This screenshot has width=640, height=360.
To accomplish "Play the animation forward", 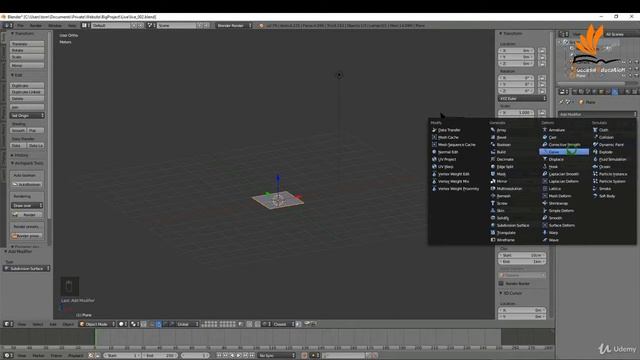I will click(x=239, y=356).
